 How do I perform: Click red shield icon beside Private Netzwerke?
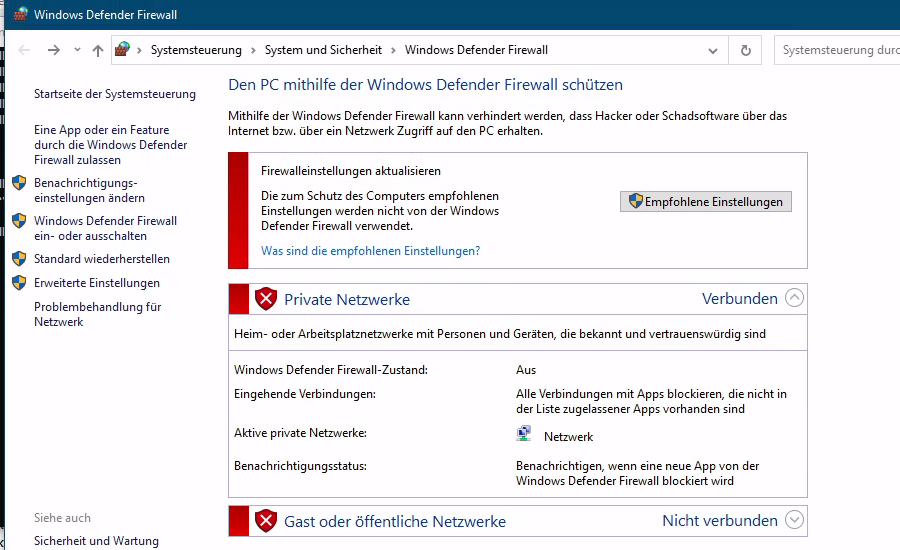click(266, 299)
